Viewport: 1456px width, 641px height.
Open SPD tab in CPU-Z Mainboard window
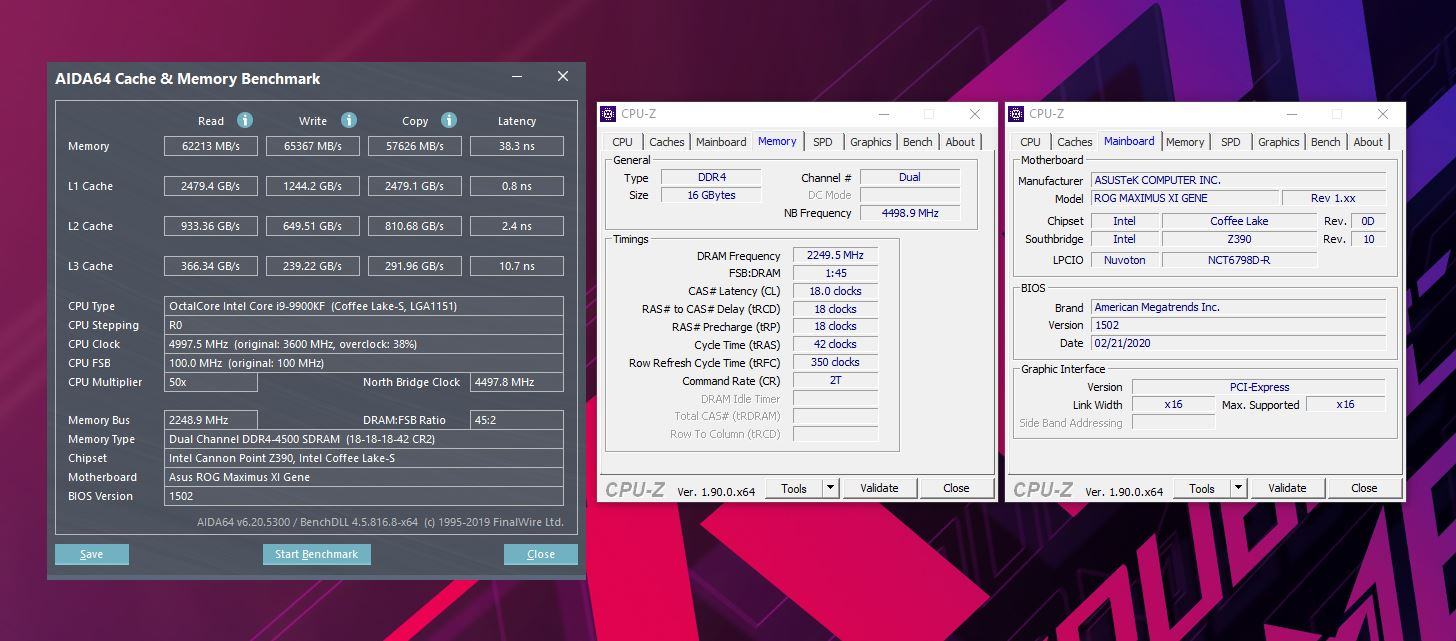[1231, 142]
